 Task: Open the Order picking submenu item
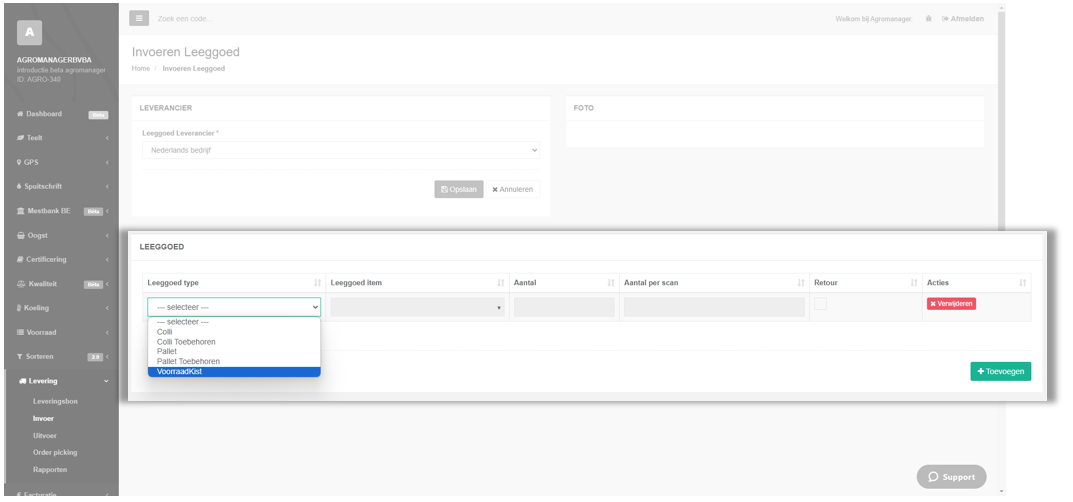pyautogui.click(x=55, y=453)
